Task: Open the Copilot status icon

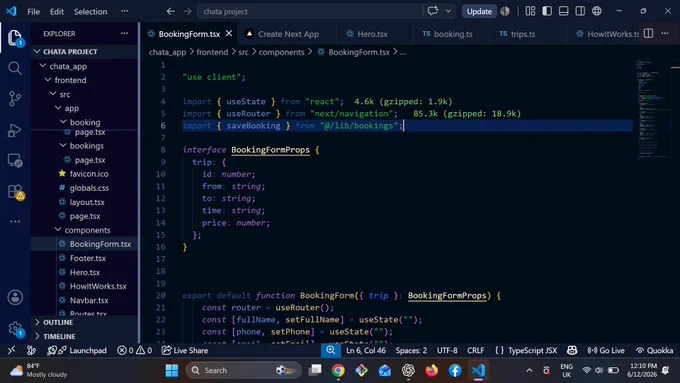Action: (572, 350)
